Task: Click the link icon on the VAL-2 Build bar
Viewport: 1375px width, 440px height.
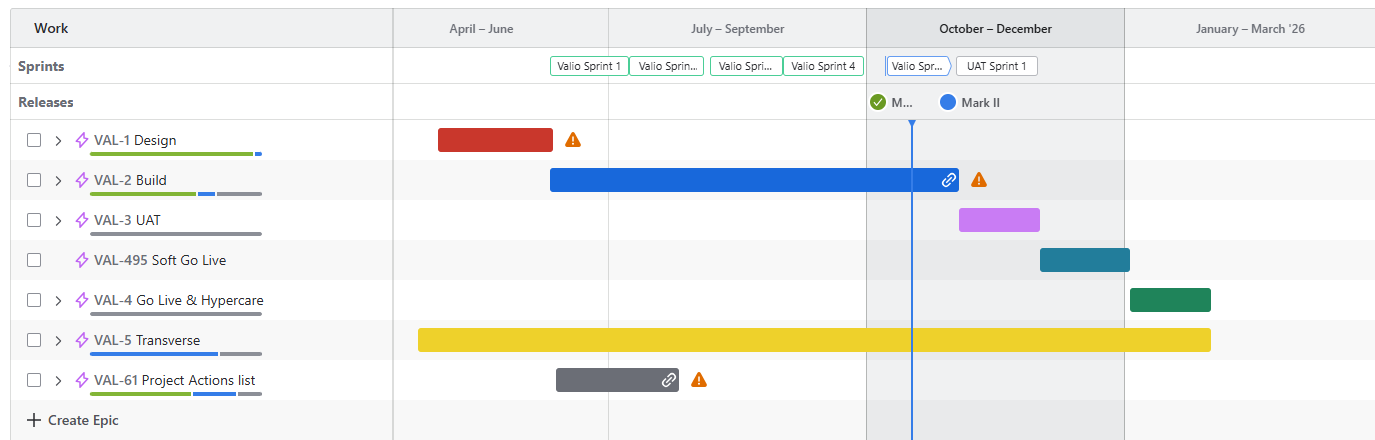Action: (x=948, y=180)
